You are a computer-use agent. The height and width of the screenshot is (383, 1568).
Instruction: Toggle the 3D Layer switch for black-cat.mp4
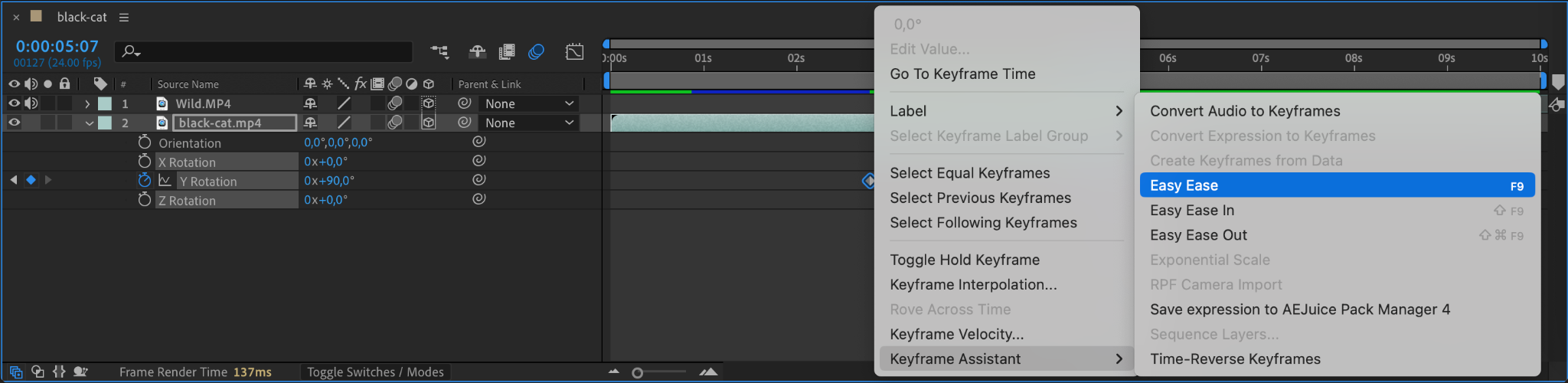tap(429, 123)
